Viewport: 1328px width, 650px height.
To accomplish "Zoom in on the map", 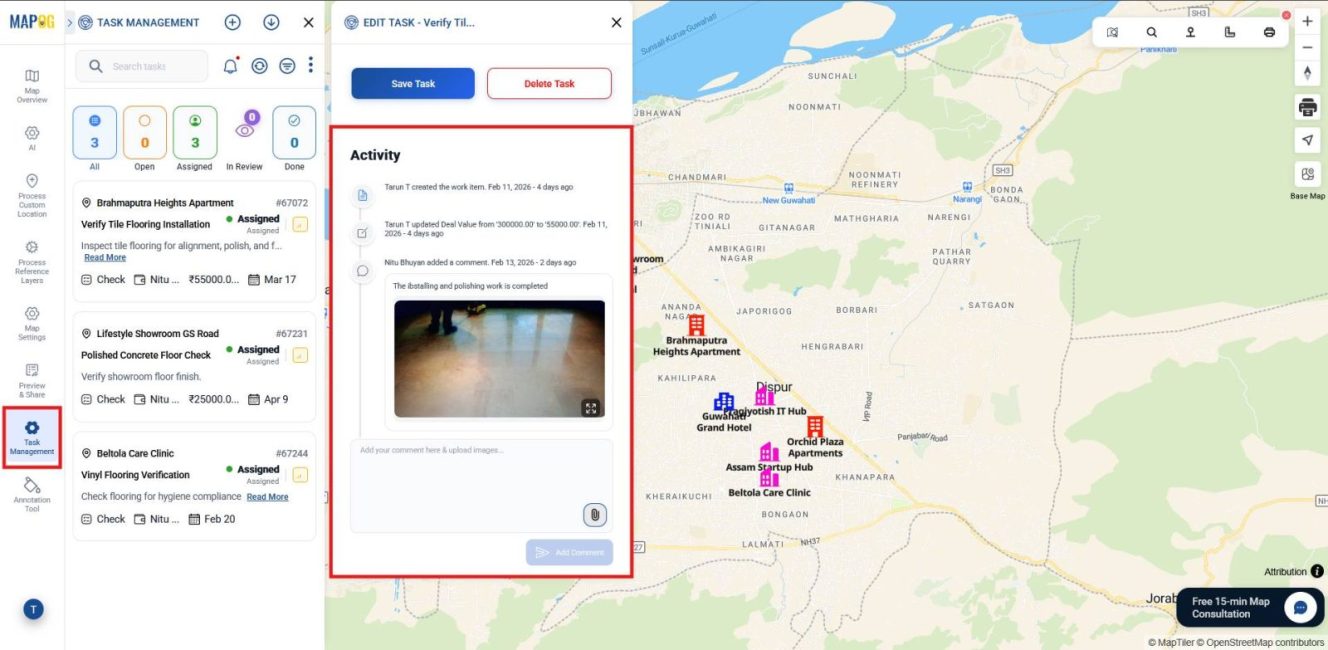I will (x=1307, y=20).
